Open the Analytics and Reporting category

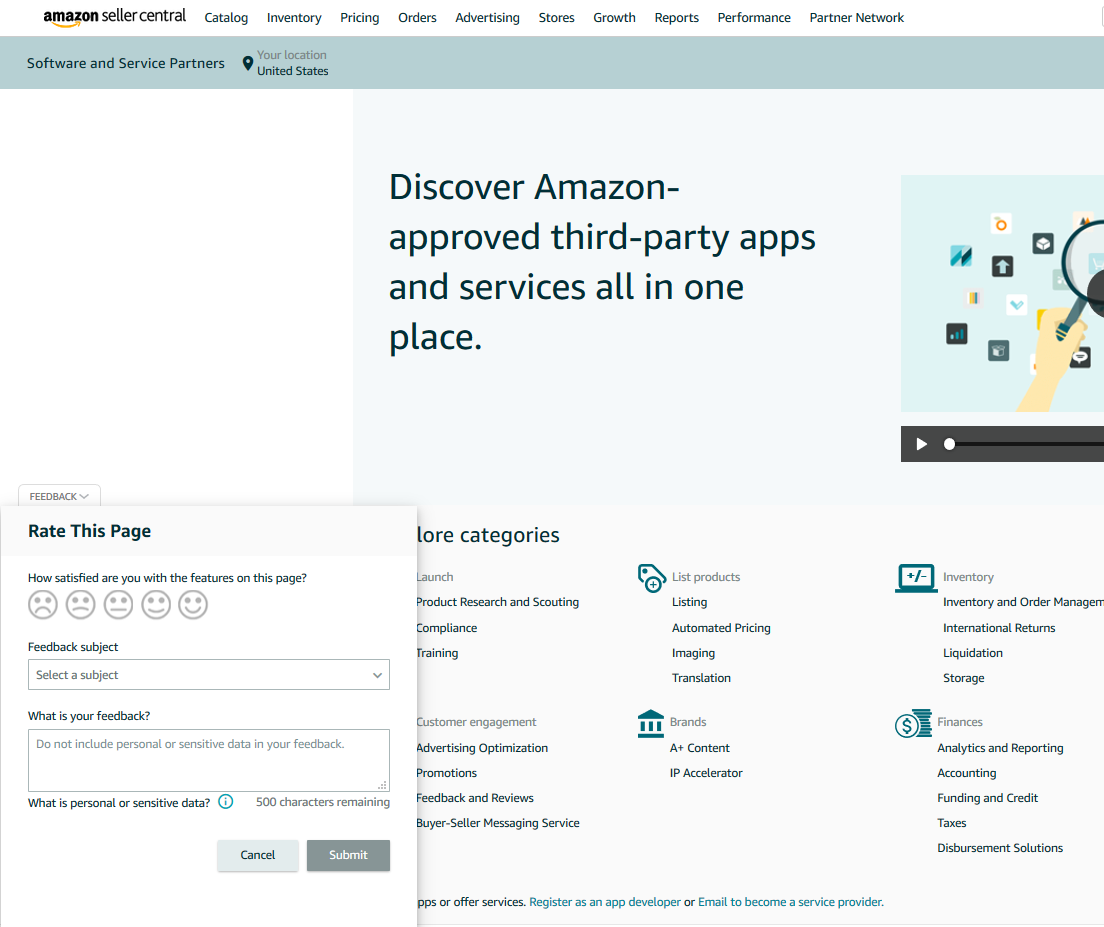(1000, 748)
